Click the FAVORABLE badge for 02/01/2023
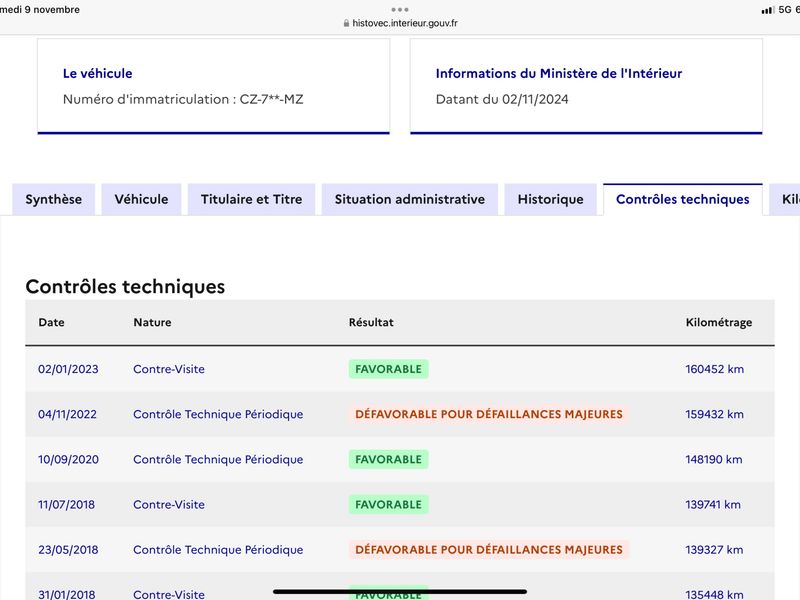Viewport: 800px width, 600px height. [x=388, y=369]
